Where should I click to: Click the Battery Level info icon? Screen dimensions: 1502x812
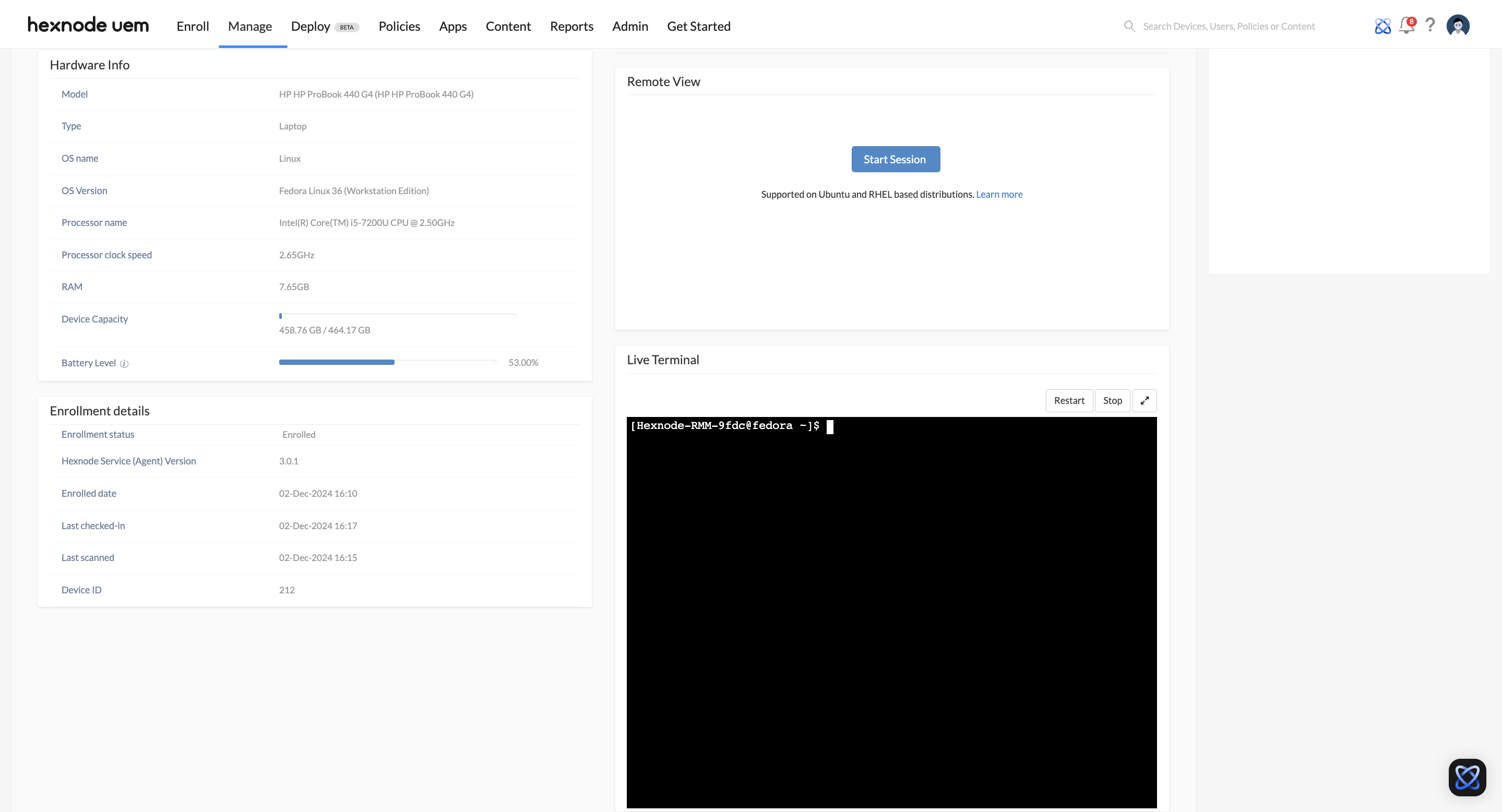(124, 363)
